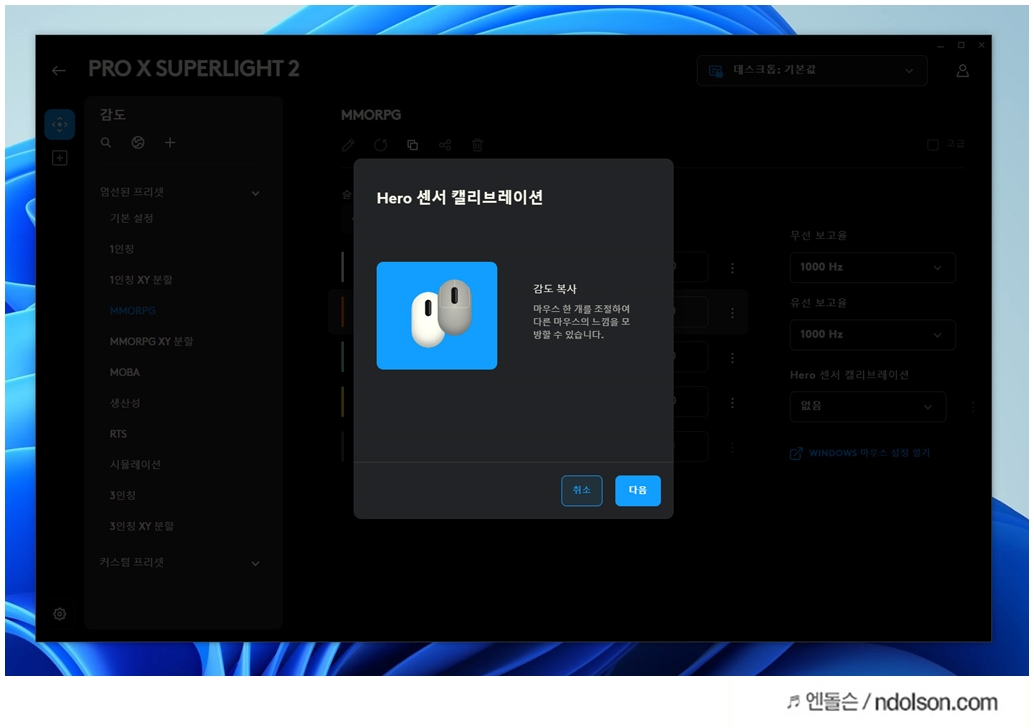This screenshot has width=1034, height=728.
Task: Collapse the 엄선된 프리셋 section
Action: pyautogui.click(x=255, y=193)
